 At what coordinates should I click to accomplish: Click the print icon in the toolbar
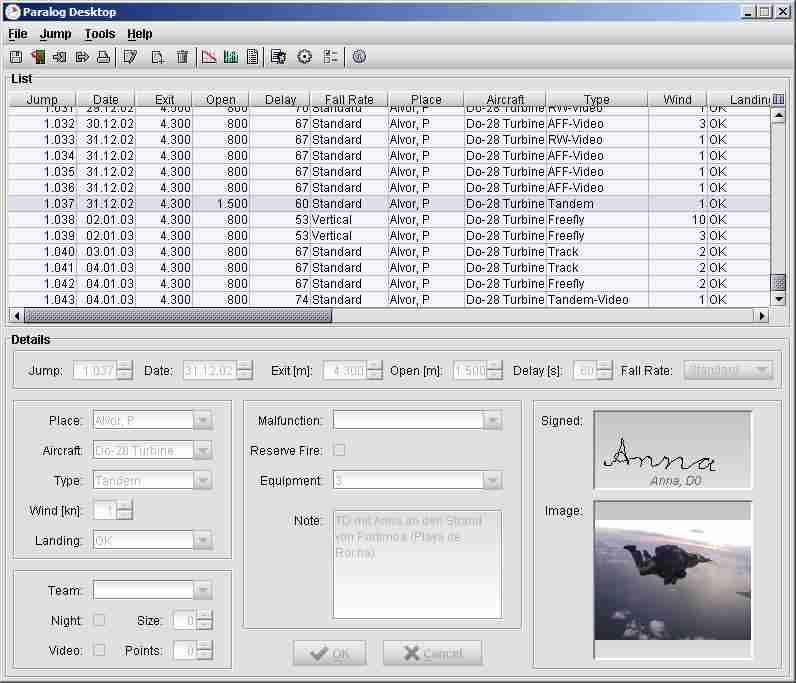(103, 57)
